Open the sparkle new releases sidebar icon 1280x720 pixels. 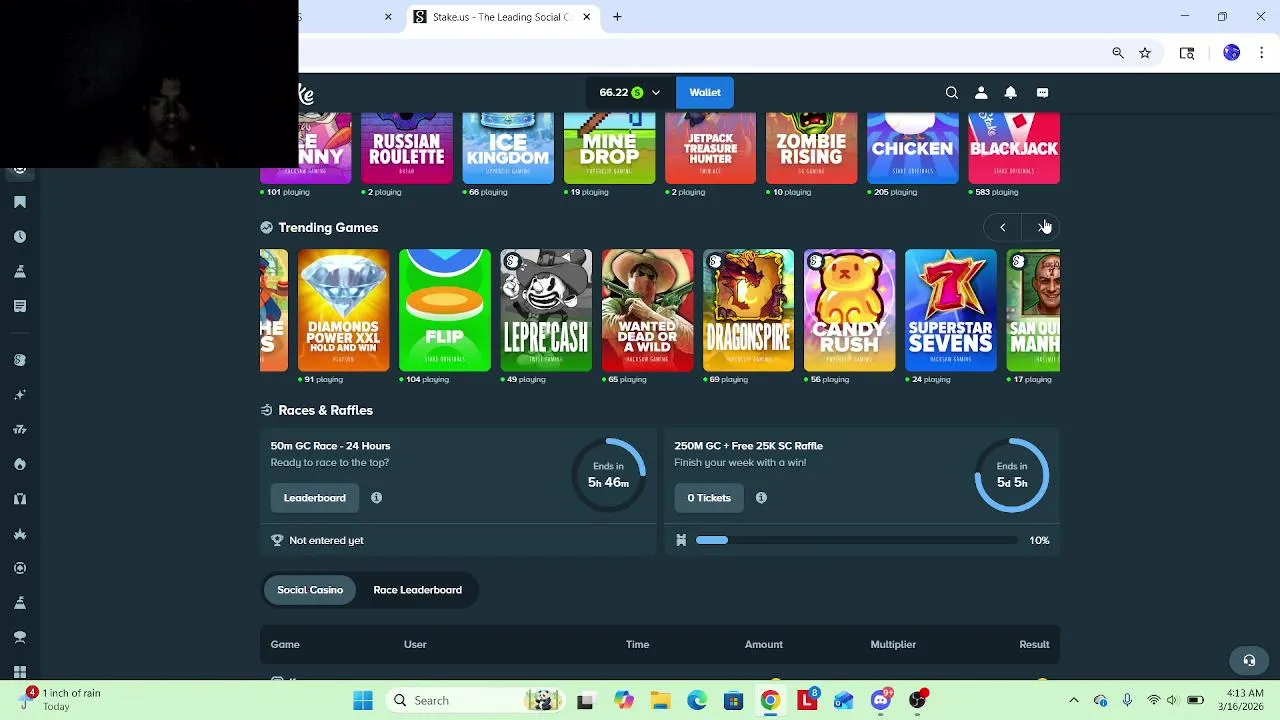coord(20,395)
